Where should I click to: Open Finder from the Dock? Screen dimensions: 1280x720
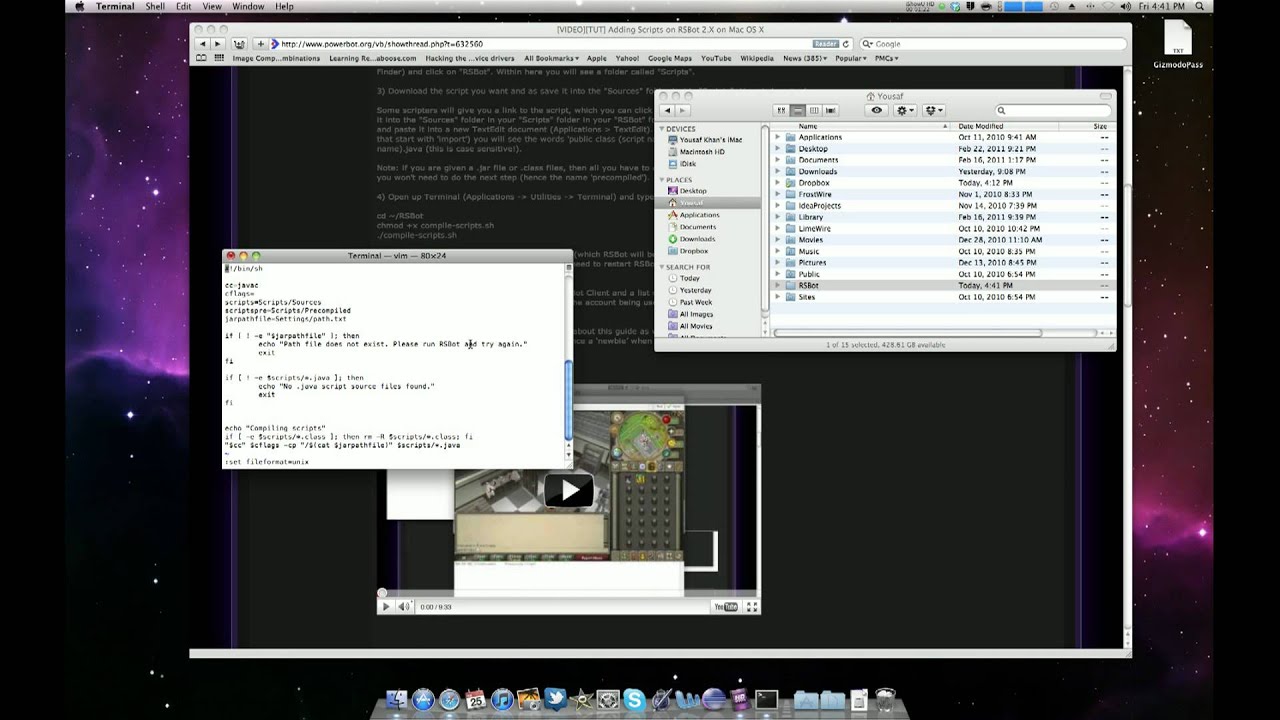point(397,700)
